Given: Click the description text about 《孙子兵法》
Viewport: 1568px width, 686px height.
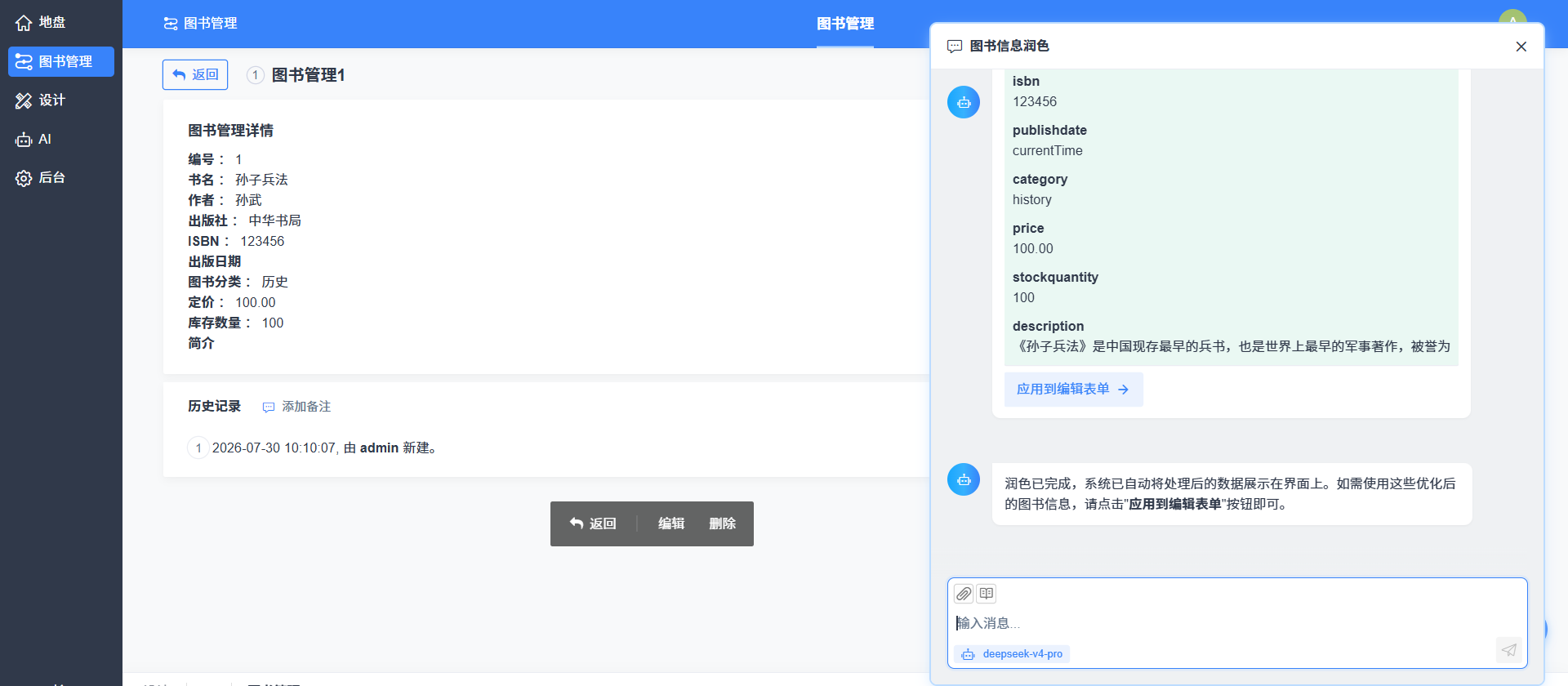Looking at the screenshot, I should click(x=1232, y=346).
